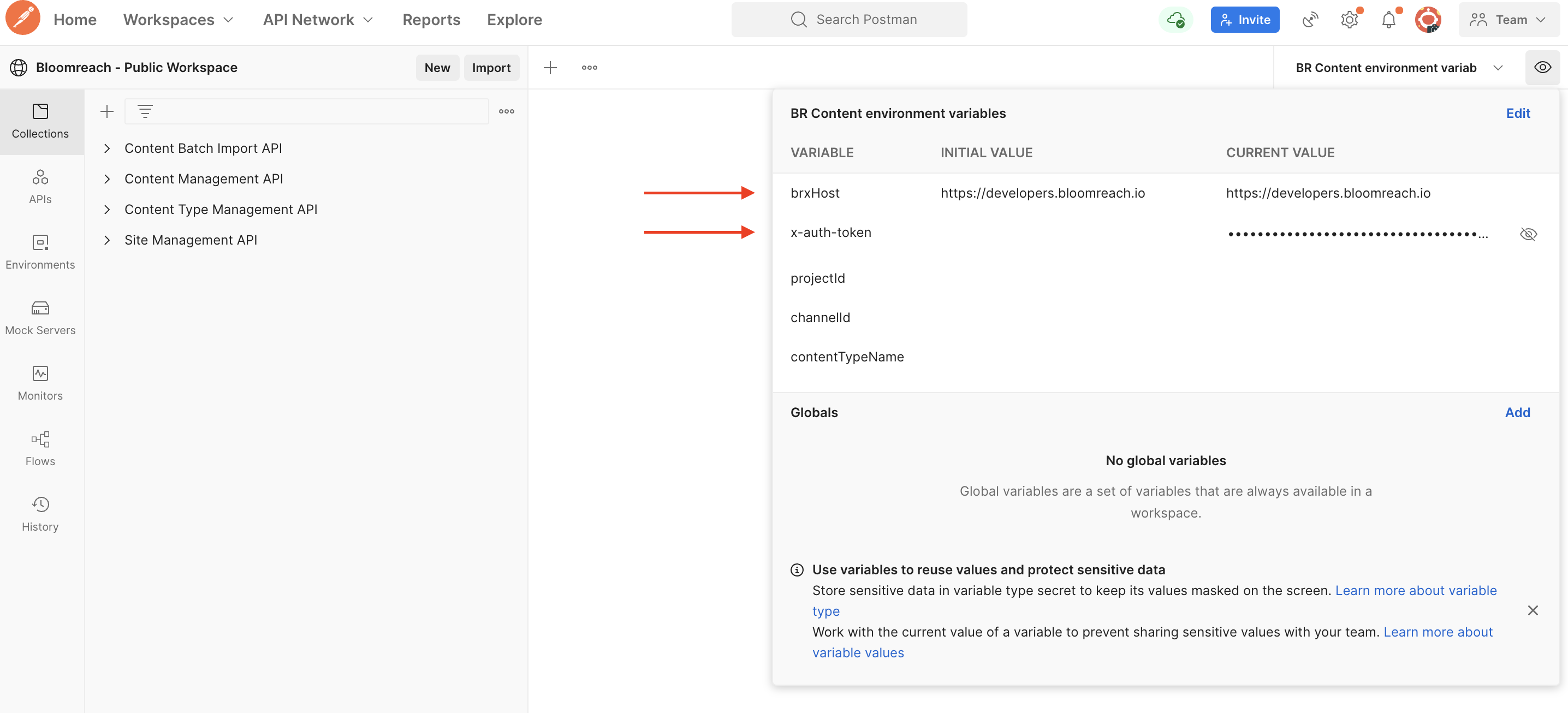Dismiss the variables info tip
Image resolution: width=1568 pixels, height=713 pixels.
[1532, 610]
